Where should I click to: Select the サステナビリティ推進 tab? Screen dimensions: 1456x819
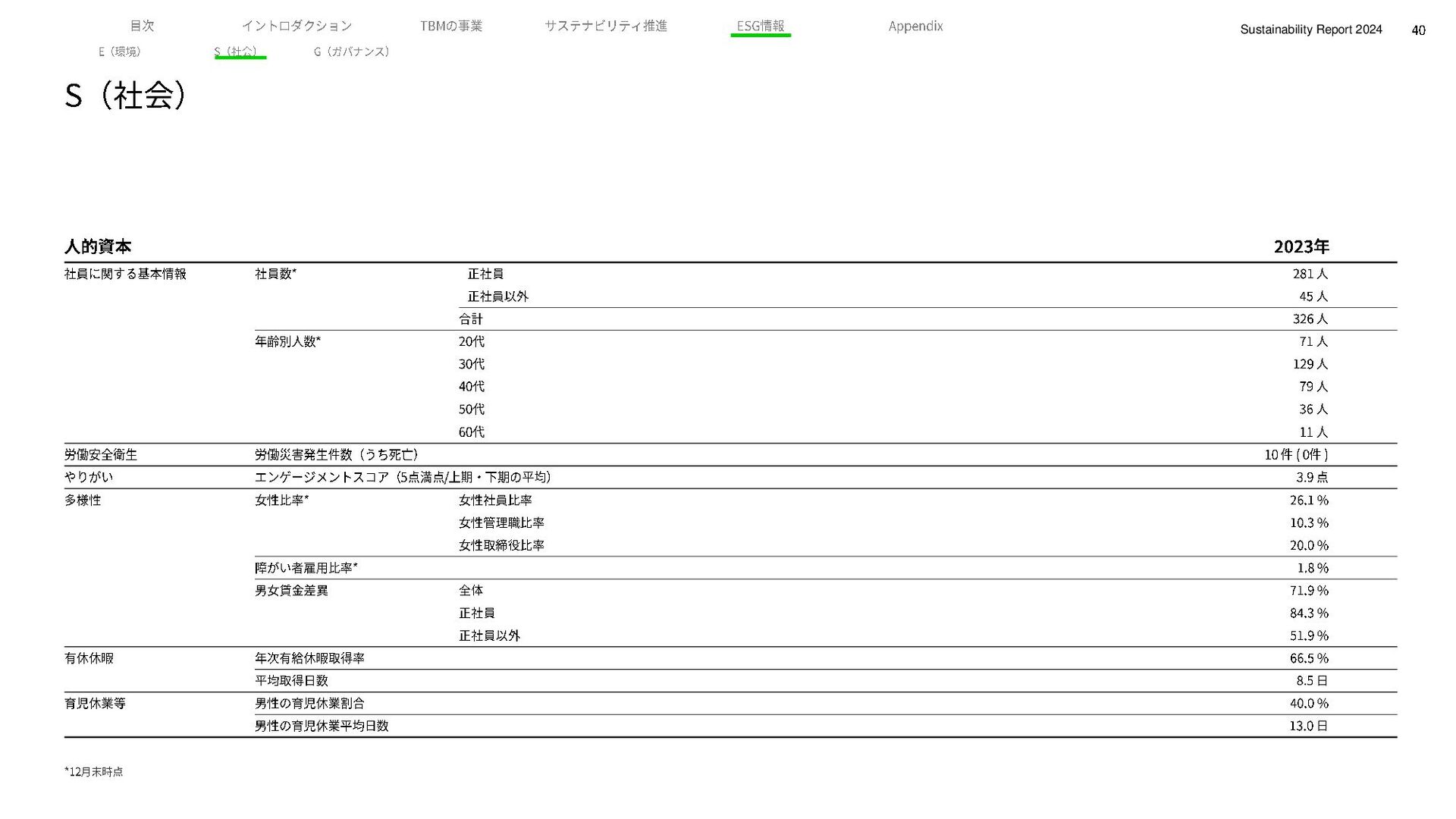tap(605, 26)
